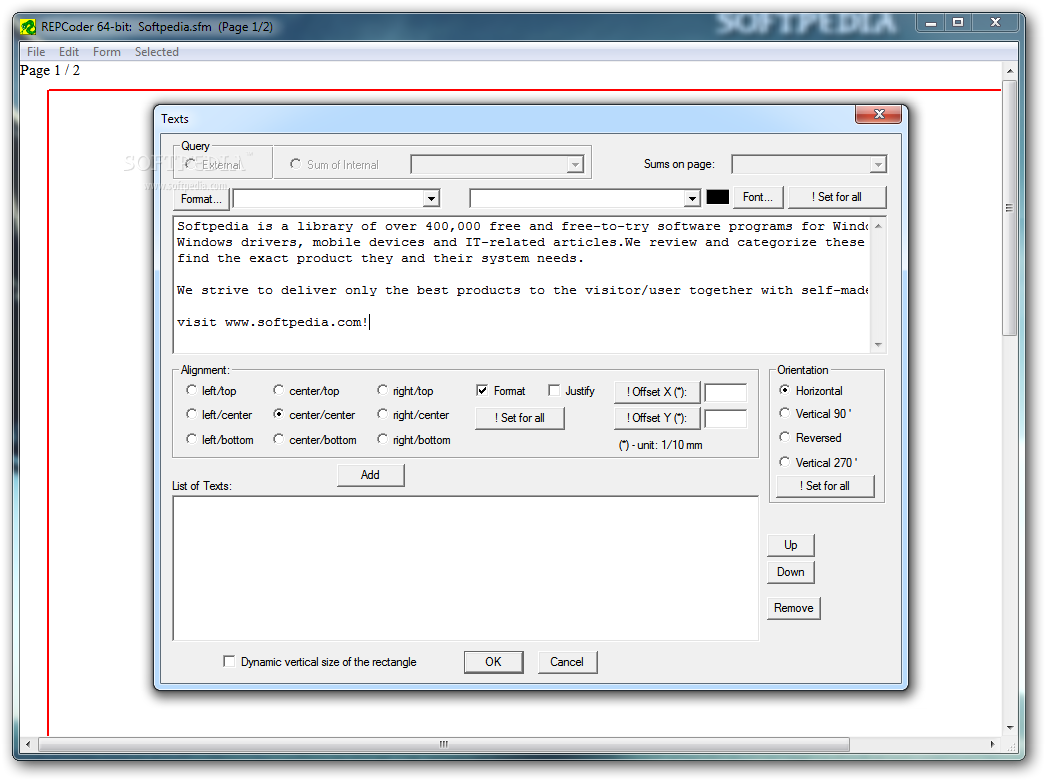Click main window horizontal scrollbar left arrow
The height and width of the screenshot is (781, 1046).
click(28, 744)
